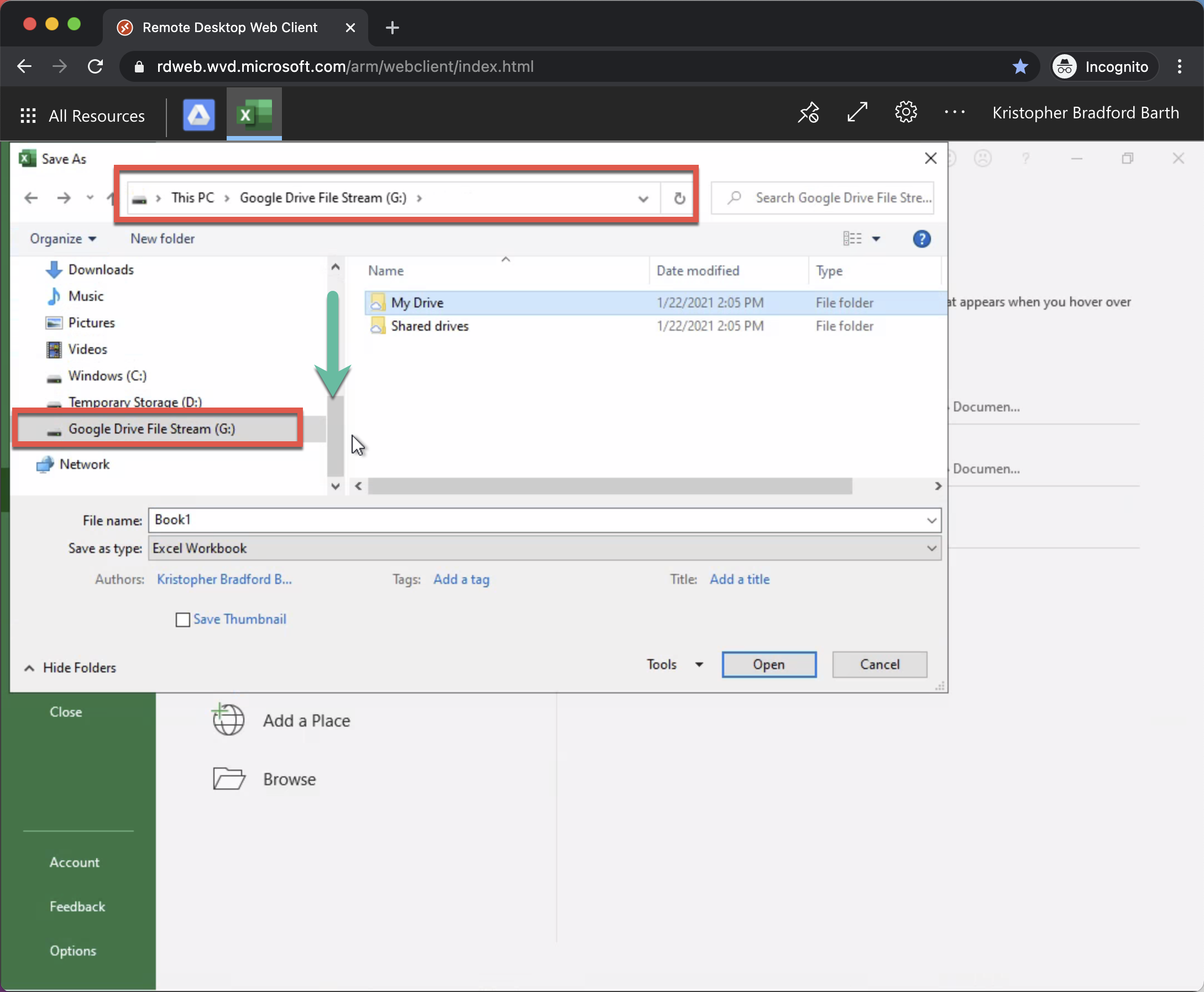Open recent locations dropdown next to forward arrow

click(x=90, y=198)
